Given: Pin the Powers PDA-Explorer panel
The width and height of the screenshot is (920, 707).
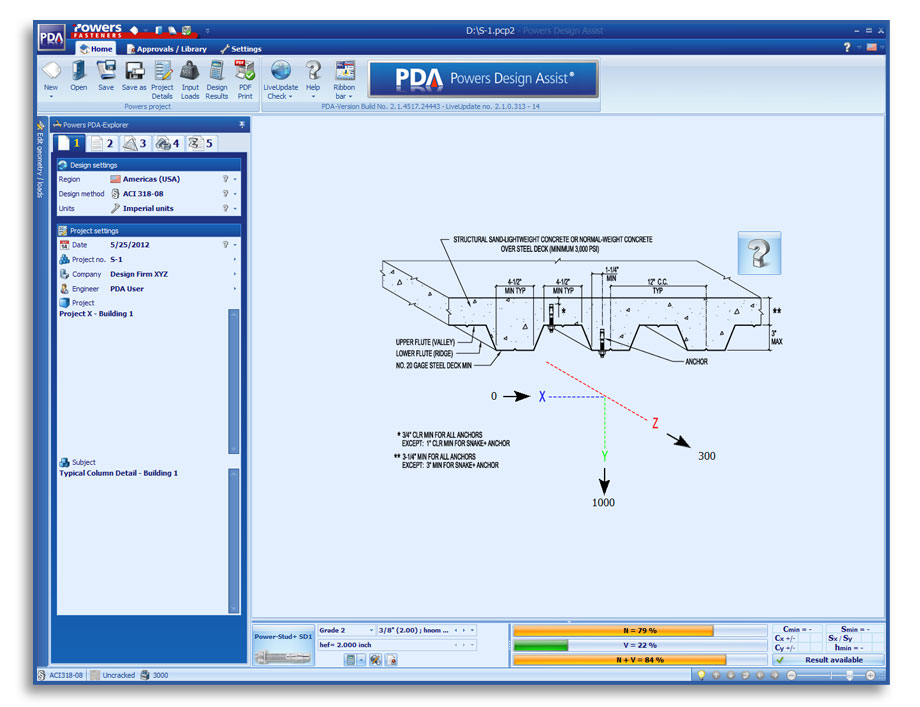Looking at the screenshot, I should pyautogui.click(x=242, y=125).
